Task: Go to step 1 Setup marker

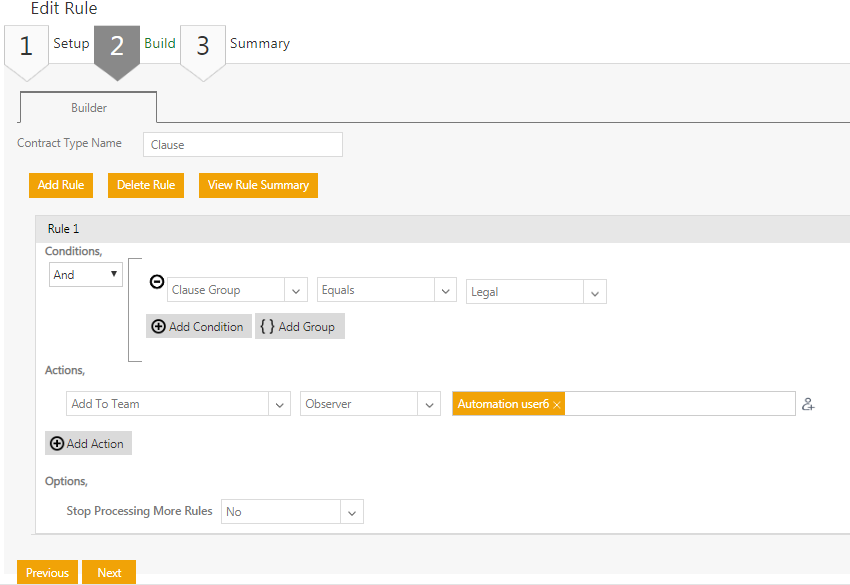Action: coord(26,47)
